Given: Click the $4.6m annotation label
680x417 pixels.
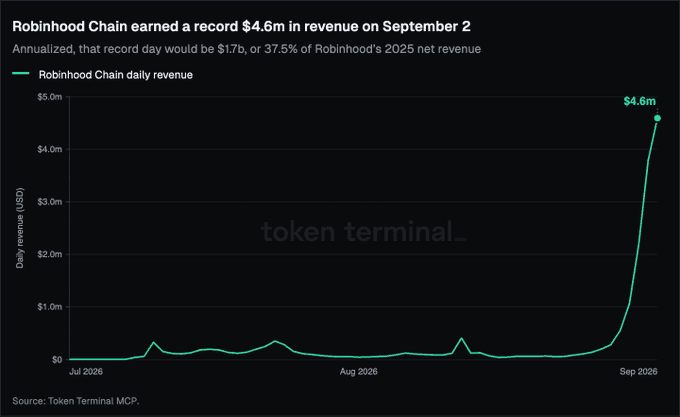Looking at the screenshot, I should pyautogui.click(x=640, y=101).
